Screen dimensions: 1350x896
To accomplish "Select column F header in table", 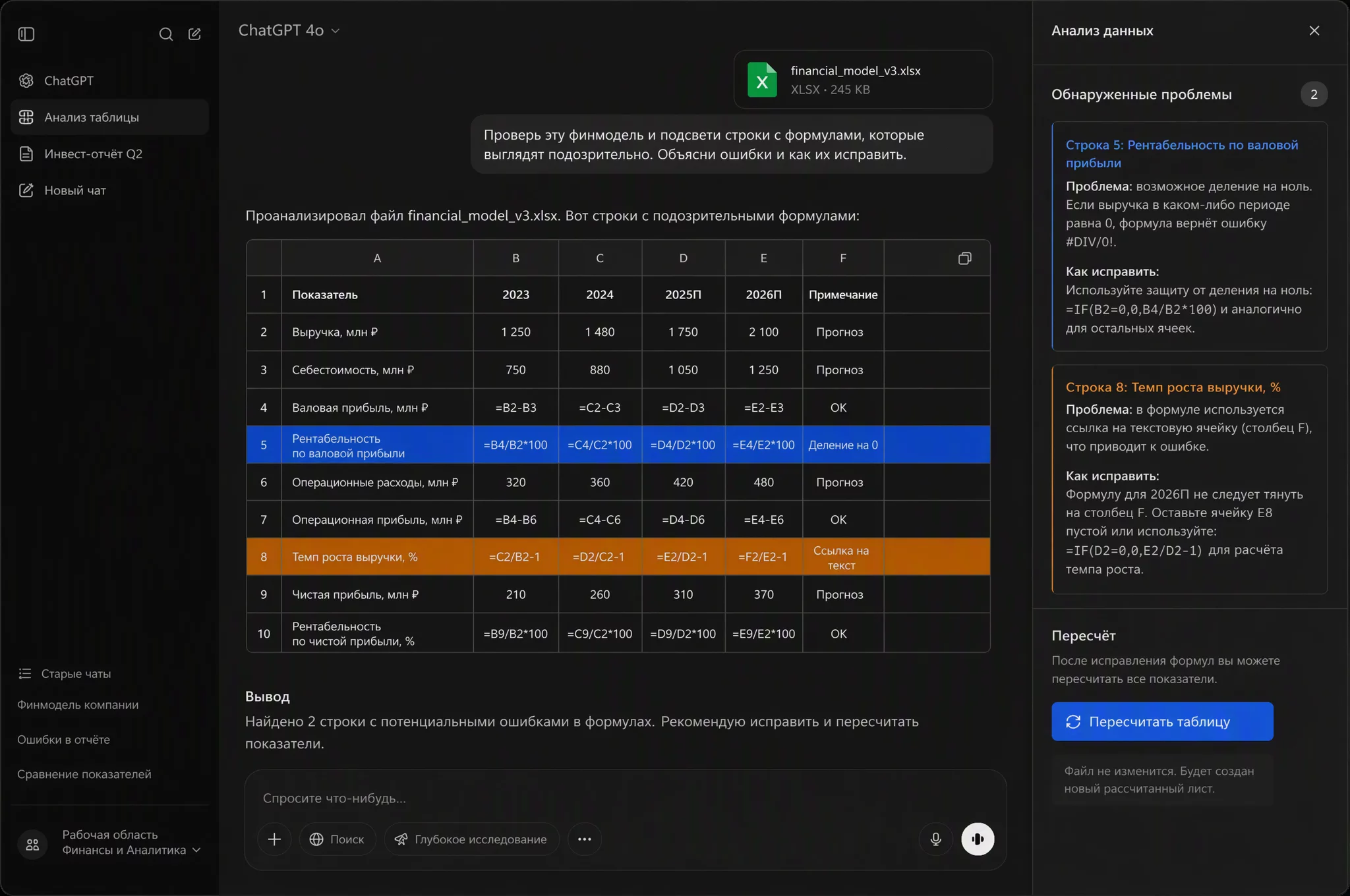I will tap(843, 258).
